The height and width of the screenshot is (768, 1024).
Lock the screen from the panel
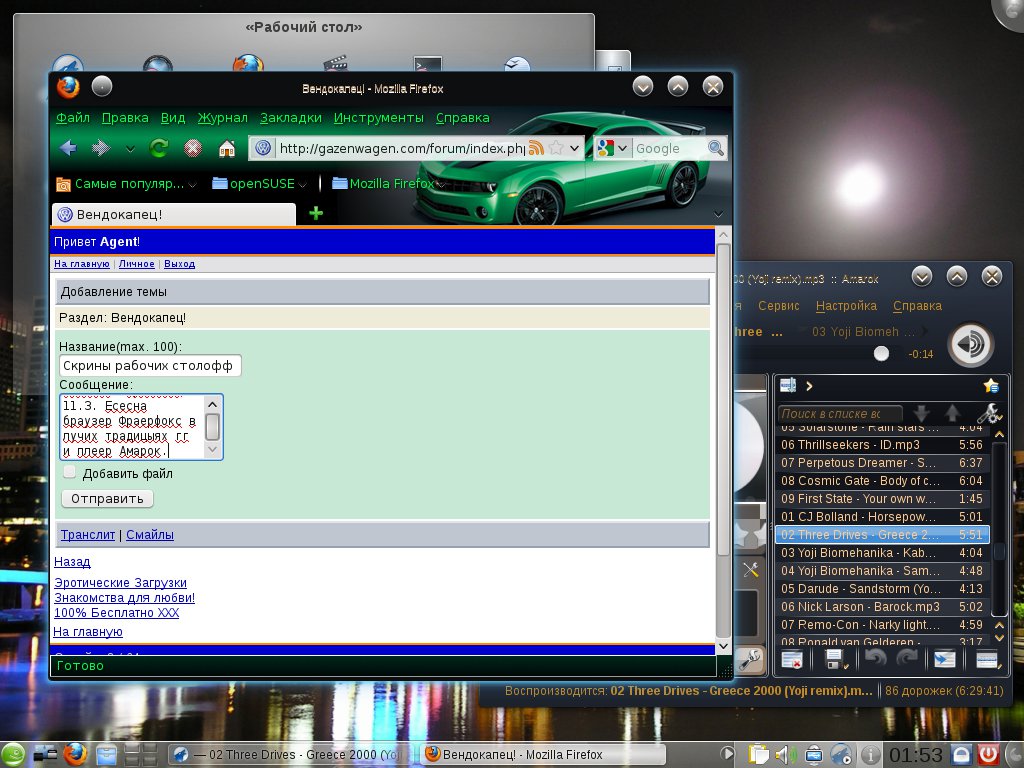pyautogui.click(x=960, y=755)
